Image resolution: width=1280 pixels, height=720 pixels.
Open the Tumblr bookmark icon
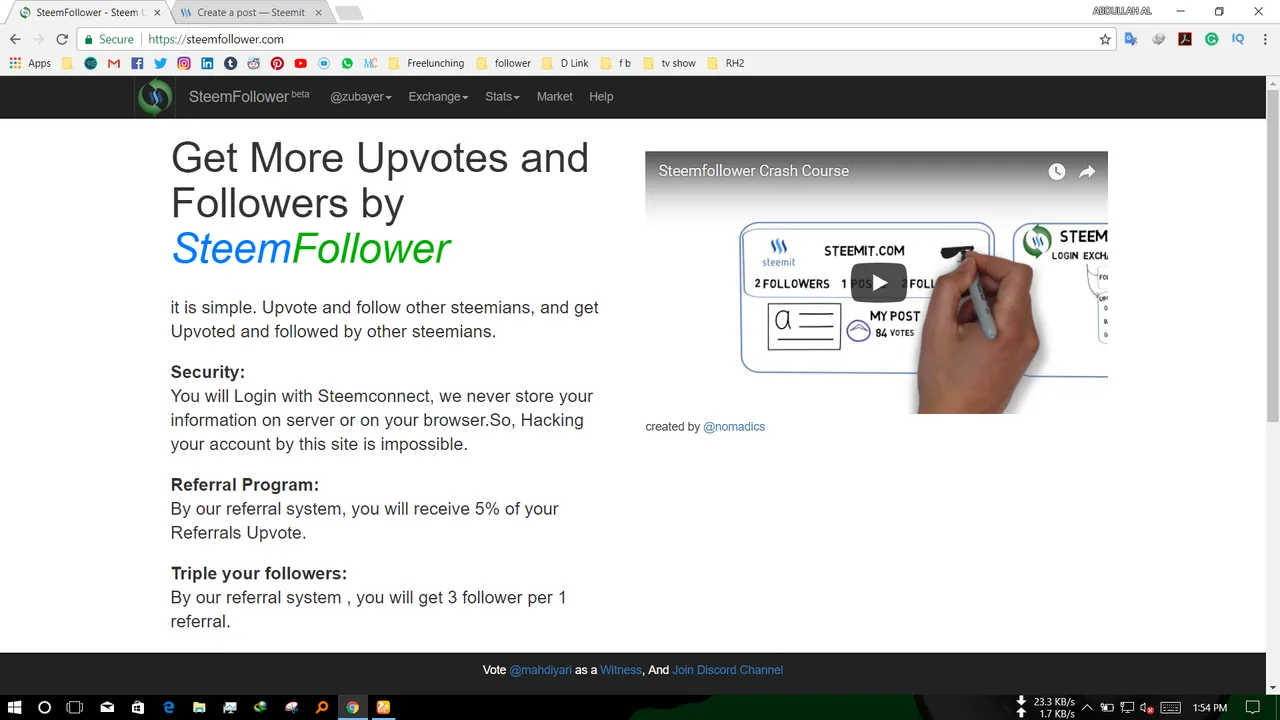pyautogui.click(x=230, y=63)
